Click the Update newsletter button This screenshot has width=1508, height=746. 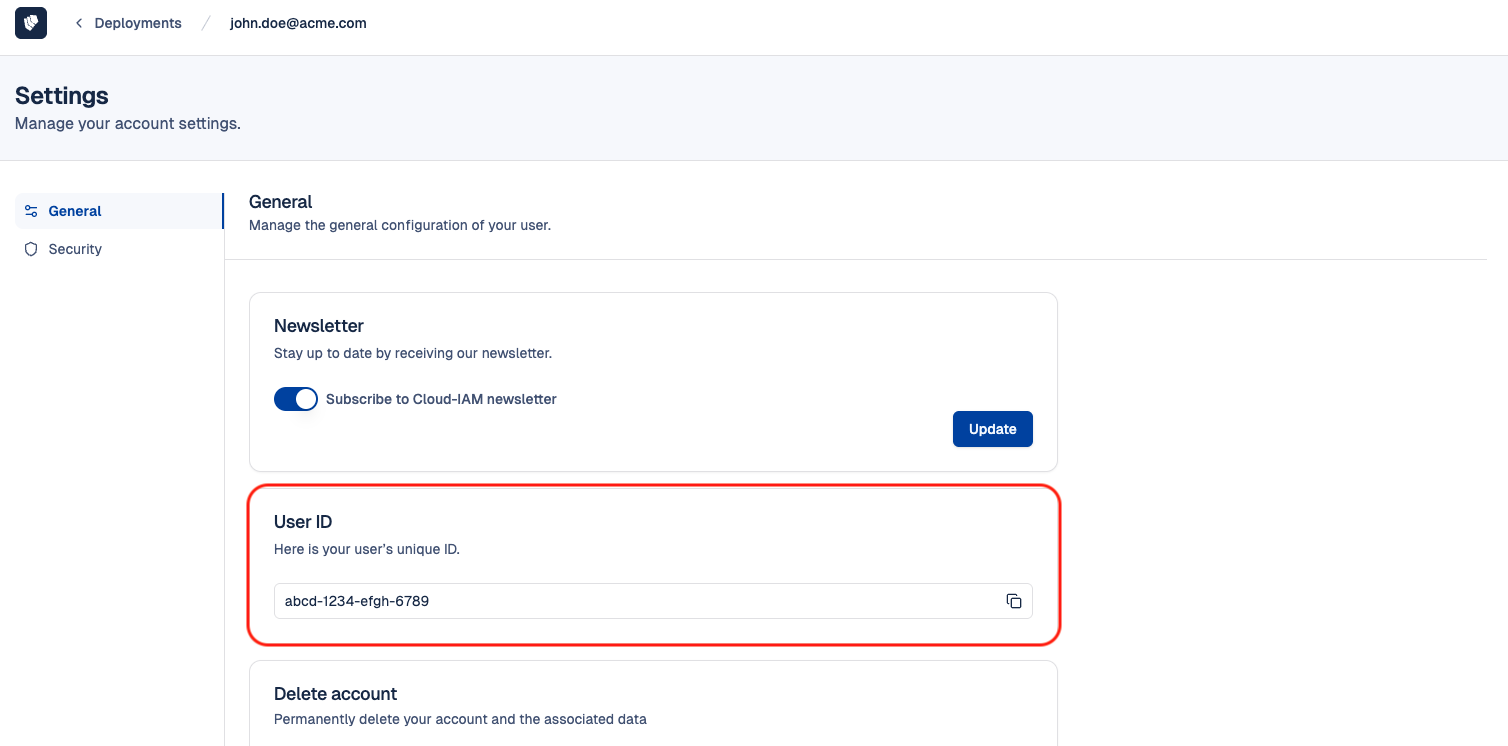pyautogui.click(x=993, y=429)
